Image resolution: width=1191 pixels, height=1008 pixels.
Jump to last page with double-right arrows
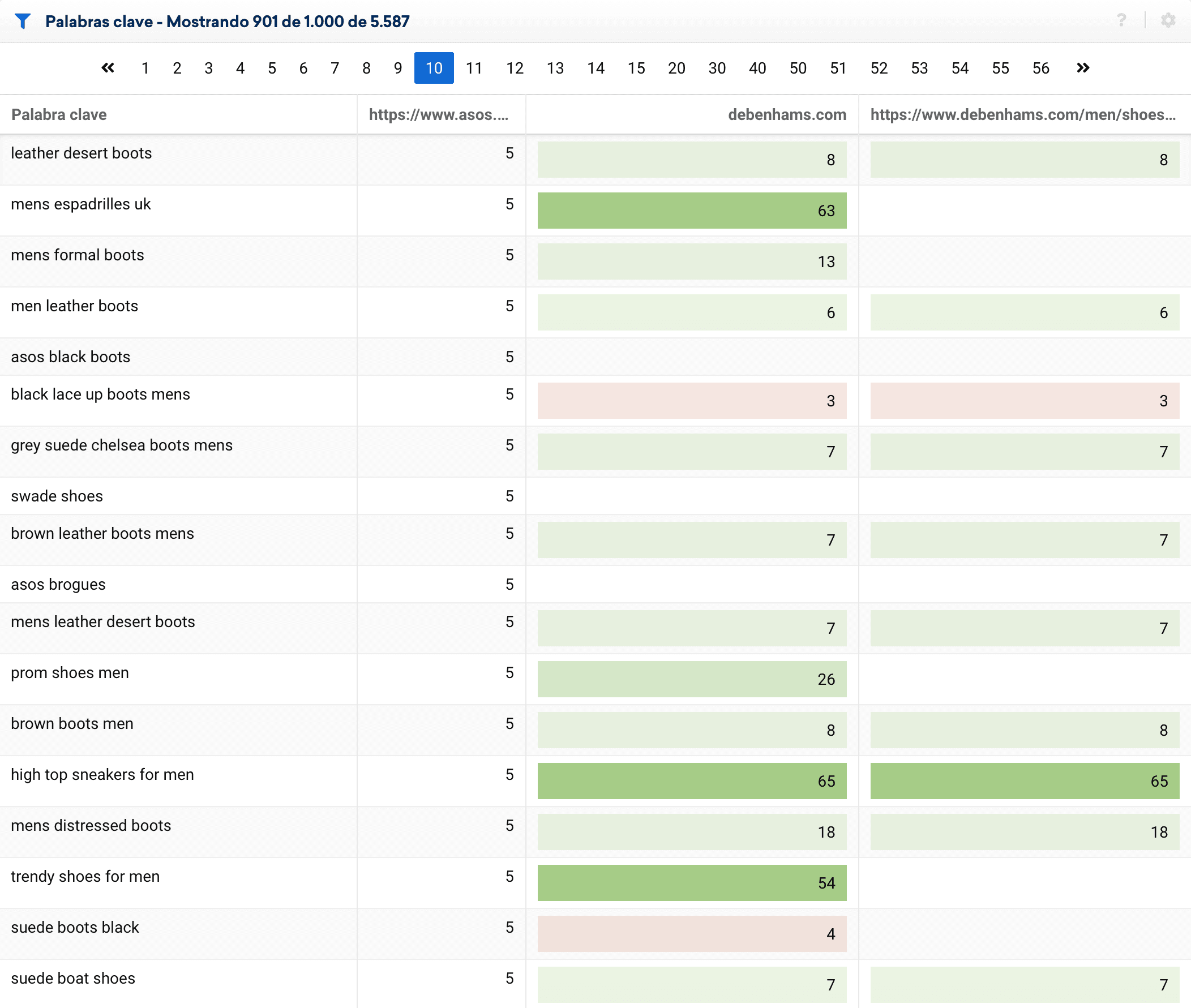(x=1082, y=68)
